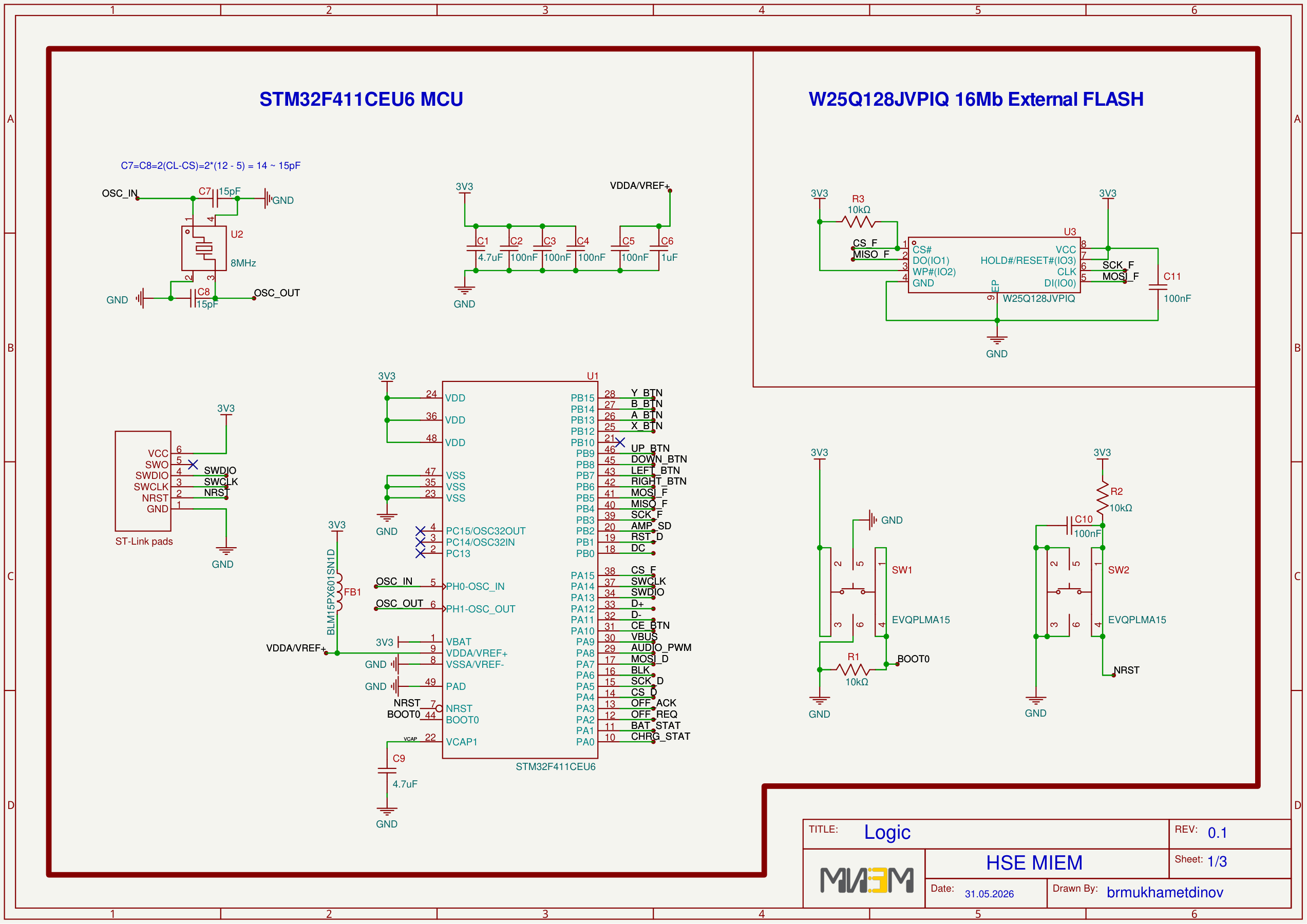Select capacitor C9 4.7uF on VCAP1
Viewport: 1307px width, 924px height.
[x=387, y=771]
